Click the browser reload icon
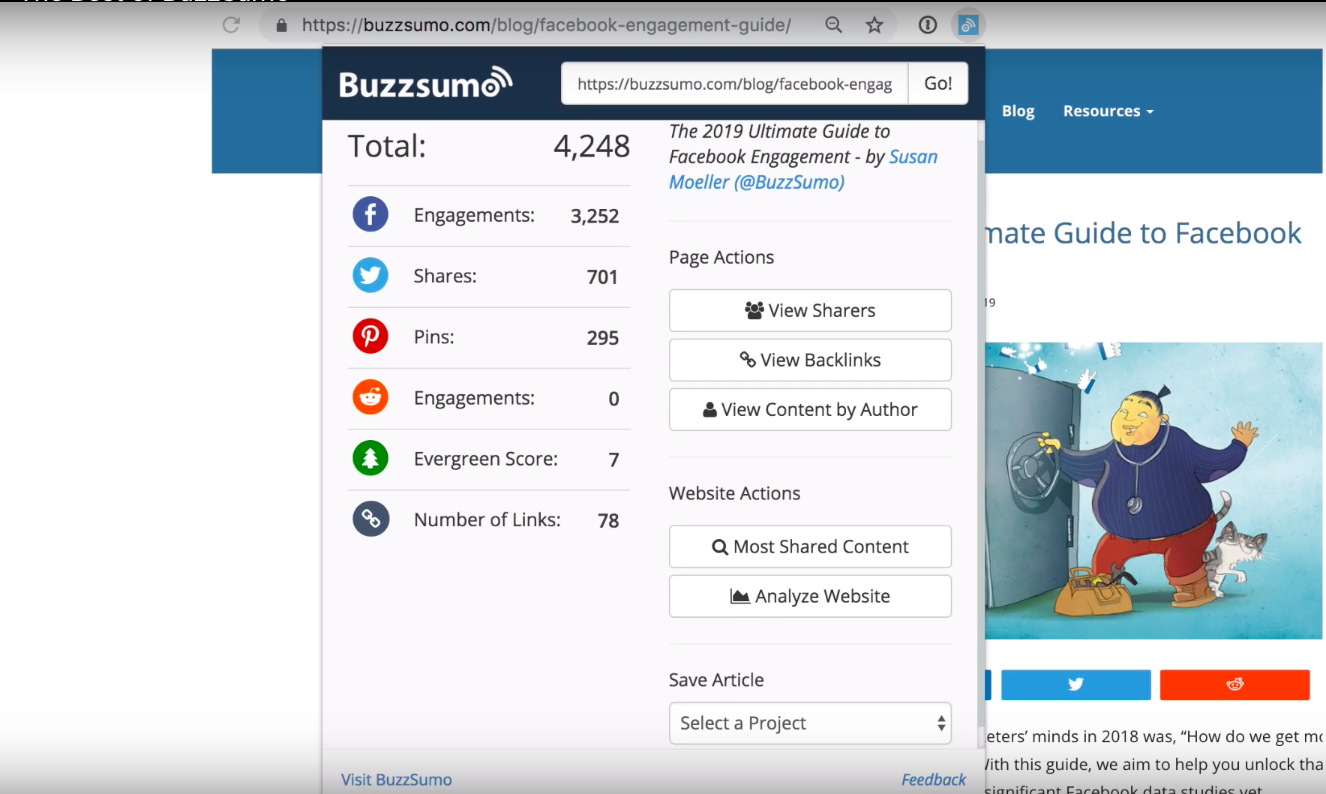This screenshot has height=794, width=1326. coord(231,25)
